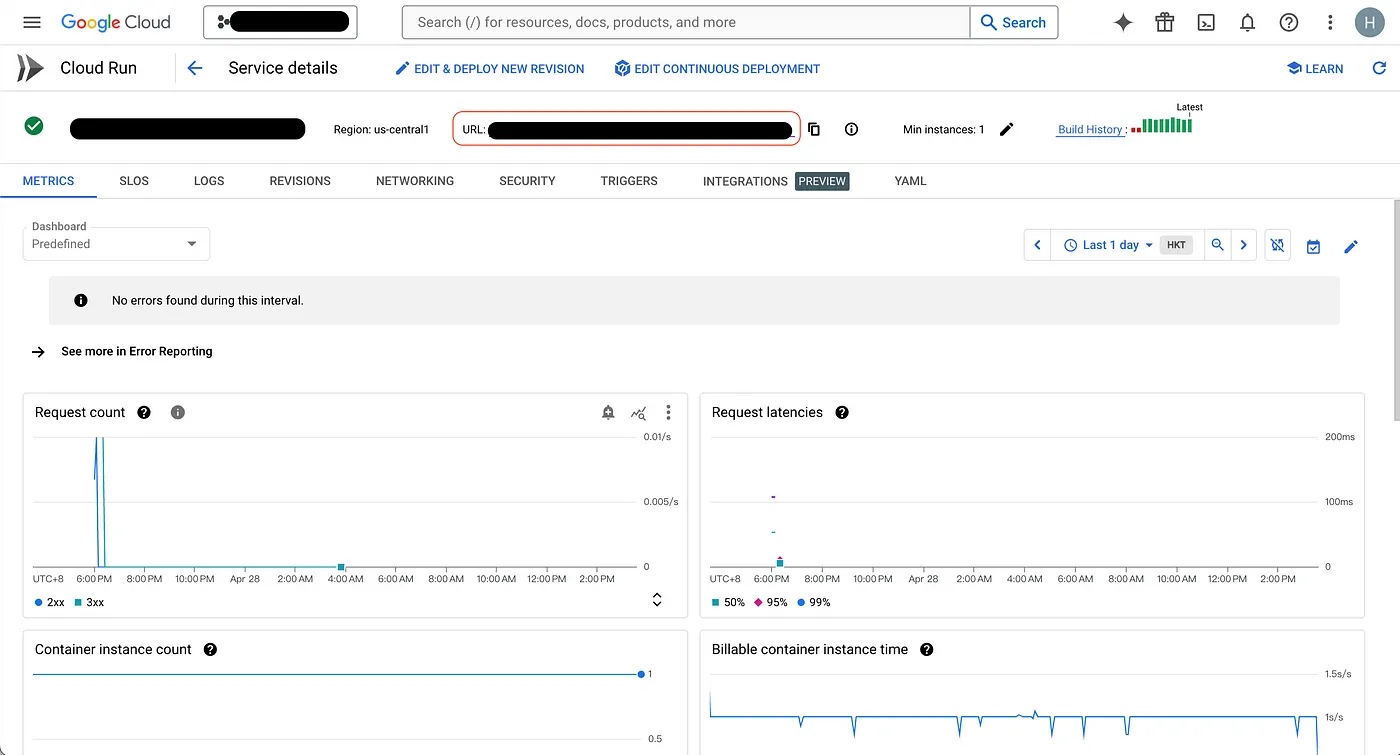
Task: Switch to the Logs tab
Action: point(209,181)
